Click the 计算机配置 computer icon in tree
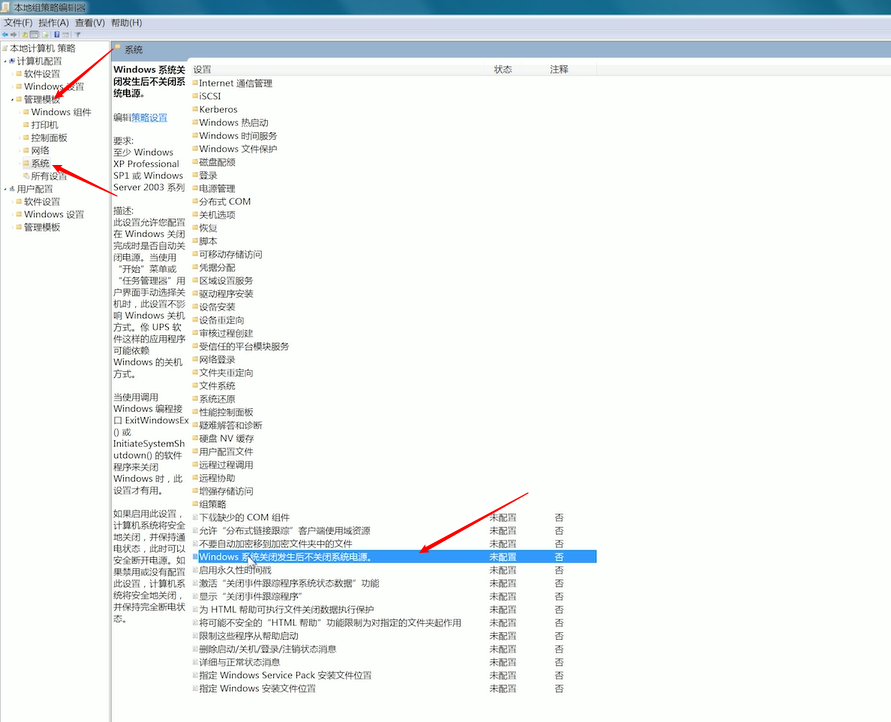891x722 pixels. [12, 61]
